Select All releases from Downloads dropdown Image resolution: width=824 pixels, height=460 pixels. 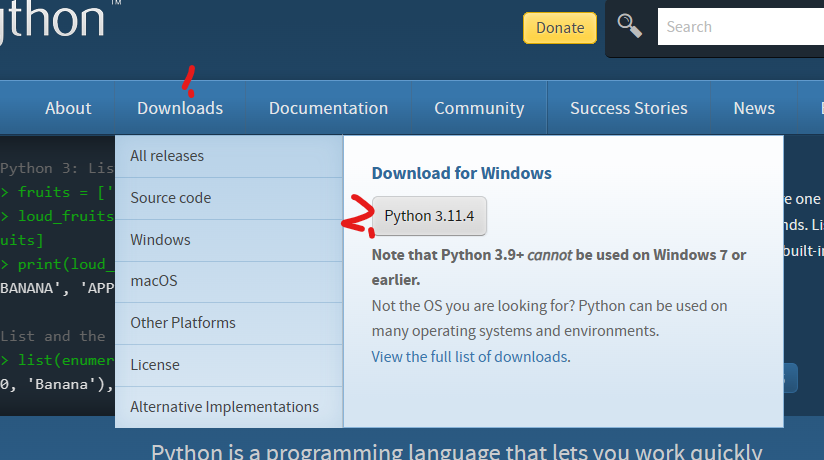(x=167, y=156)
